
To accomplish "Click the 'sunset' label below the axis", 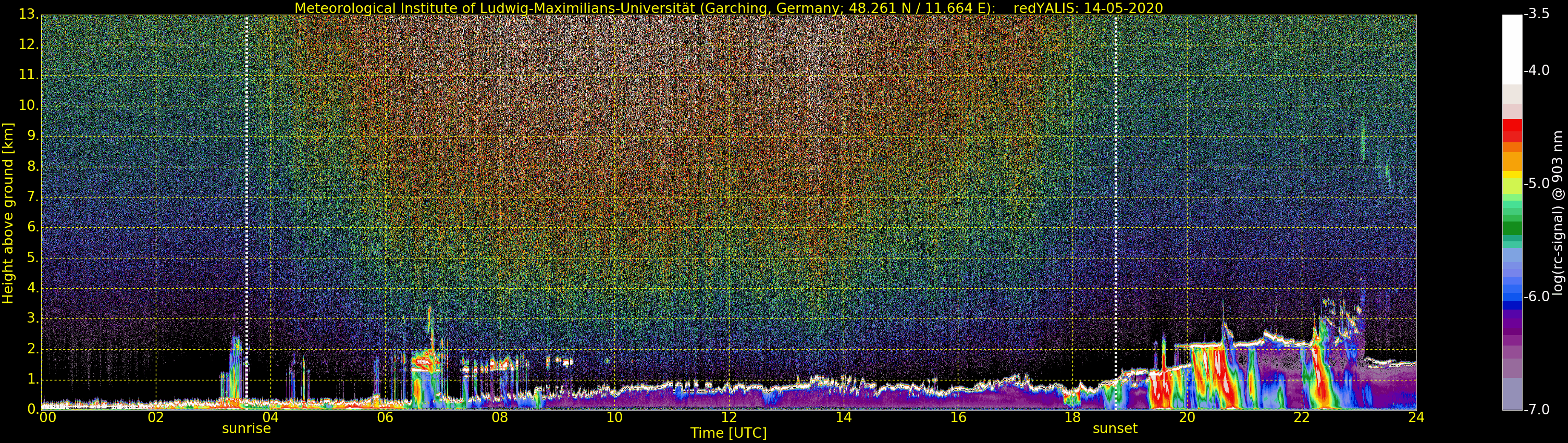I will coord(1115,428).
